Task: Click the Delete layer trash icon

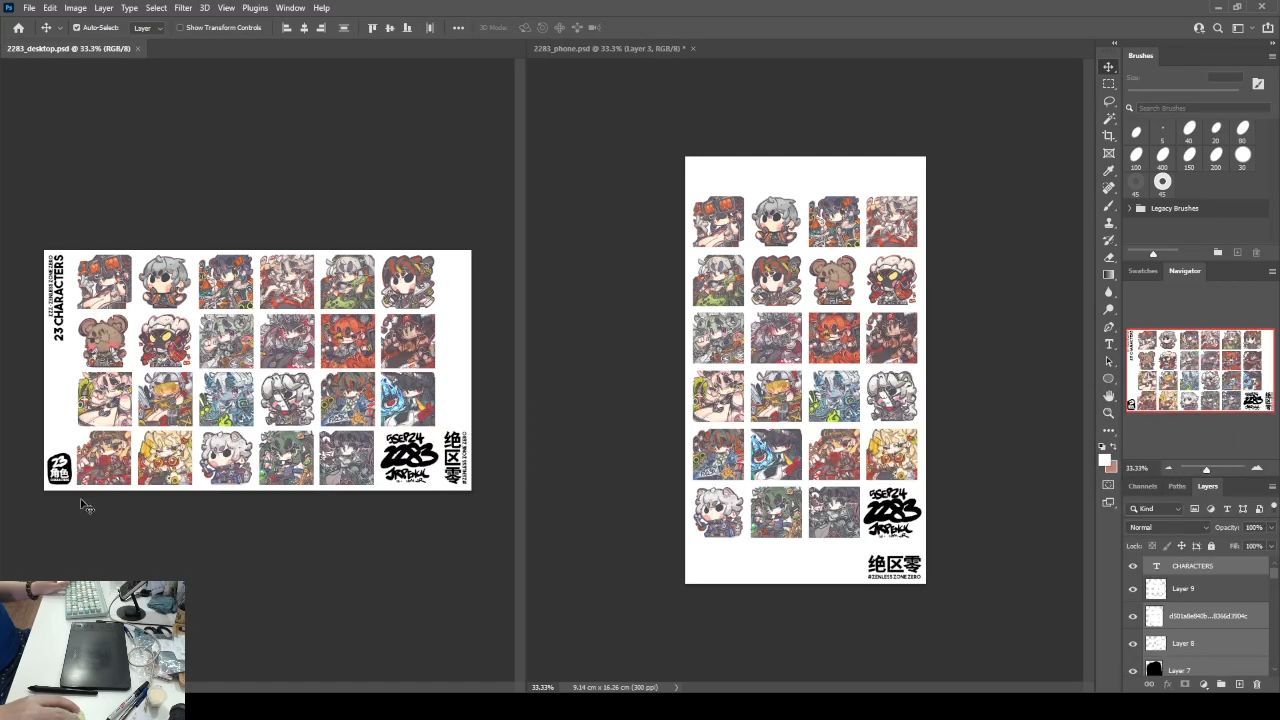Action: point(1257,684)
